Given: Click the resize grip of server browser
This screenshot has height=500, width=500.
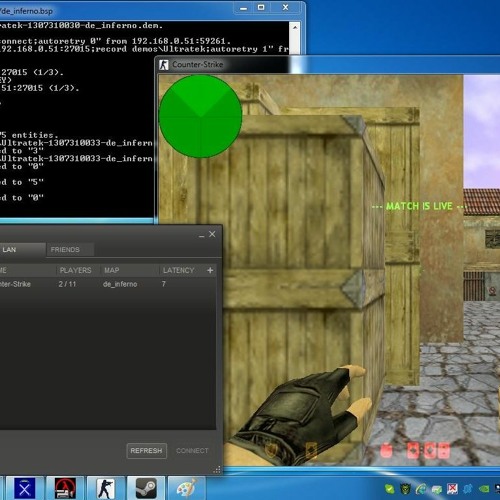Looking at the screenshot, I should (217, 470).
